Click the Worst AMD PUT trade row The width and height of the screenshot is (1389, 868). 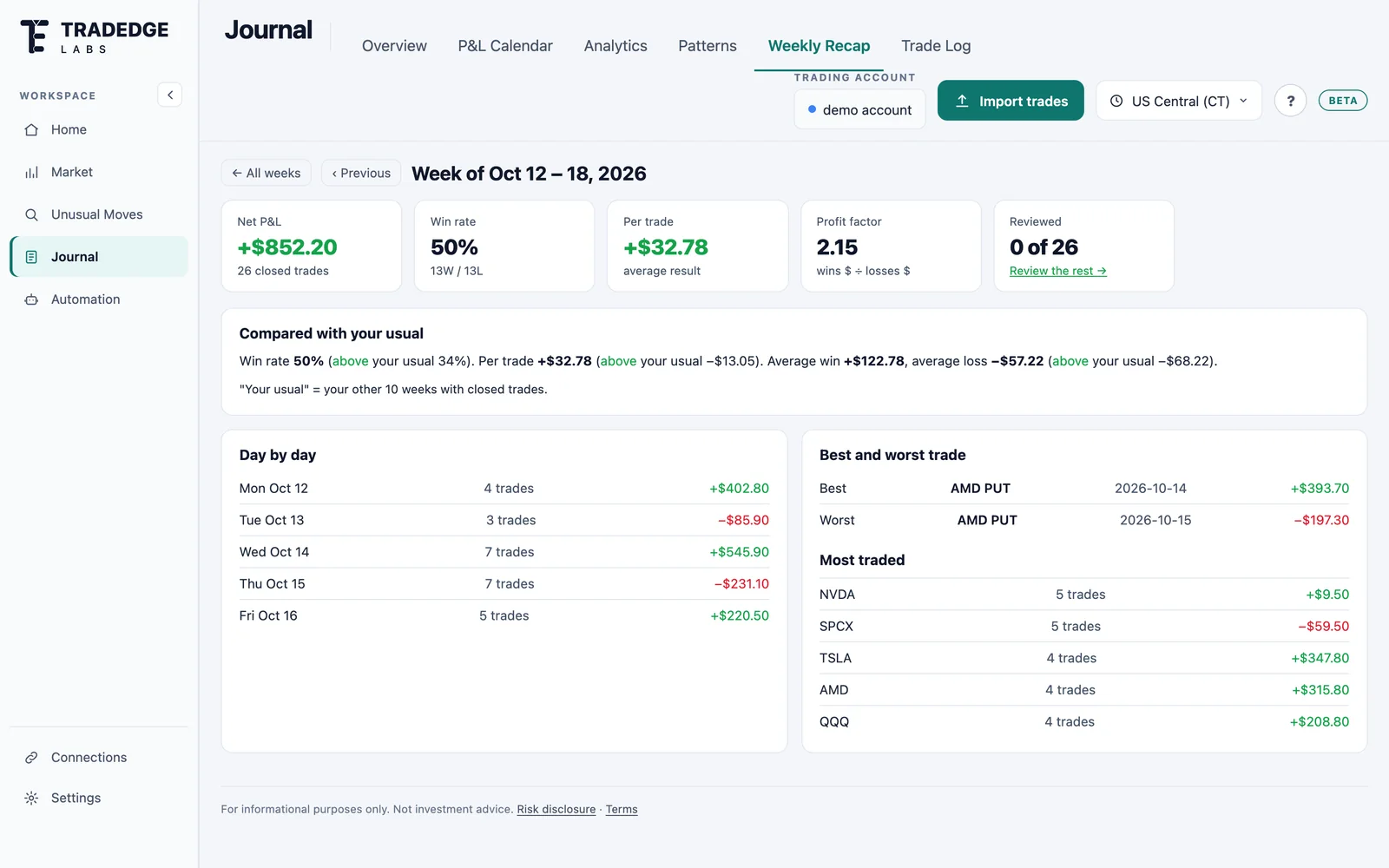point(1084,521)
